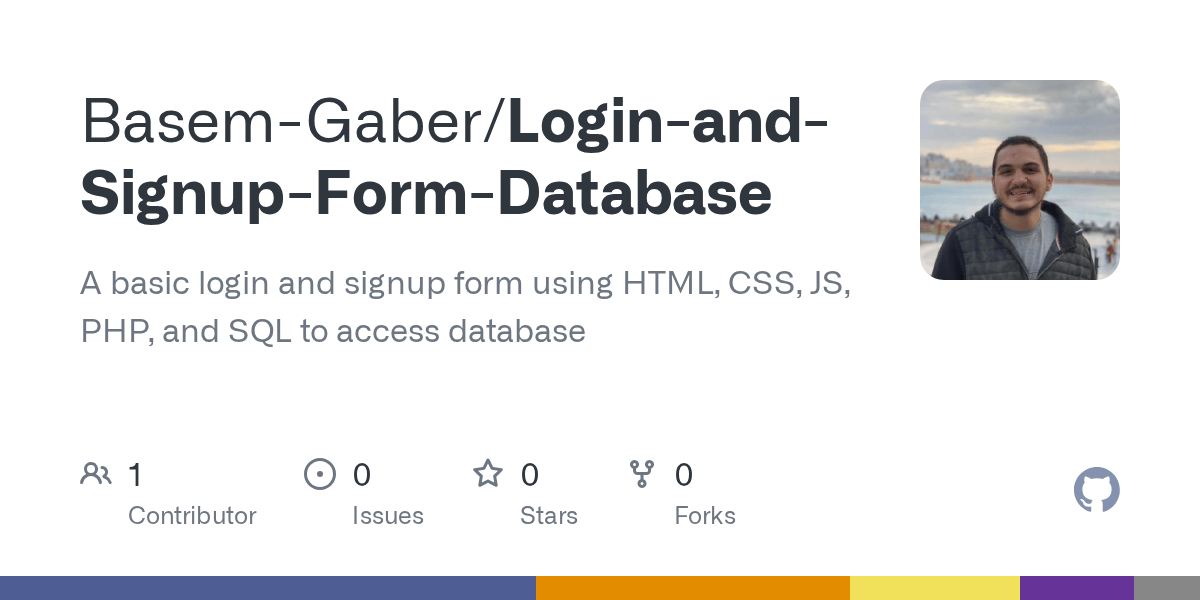Click the orange segment of language bar
The width and height of the screenshot is (1200, 600).
pos(693,588)
